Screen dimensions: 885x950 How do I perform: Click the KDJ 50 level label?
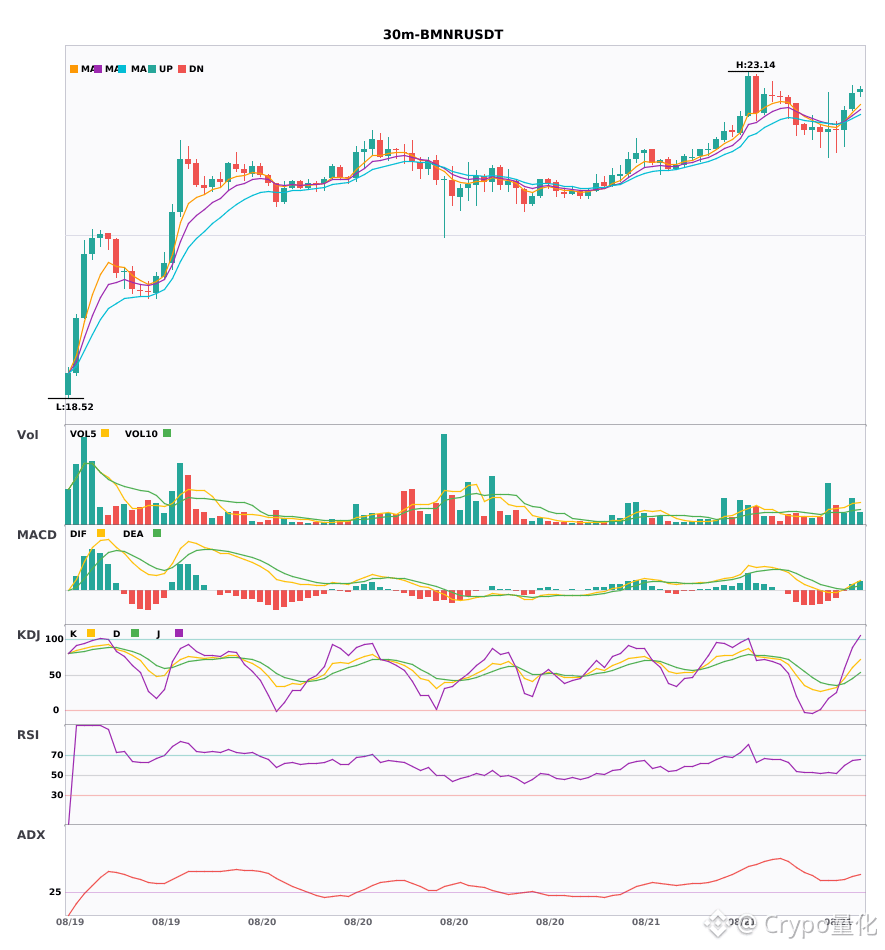(x=55, y=675)
